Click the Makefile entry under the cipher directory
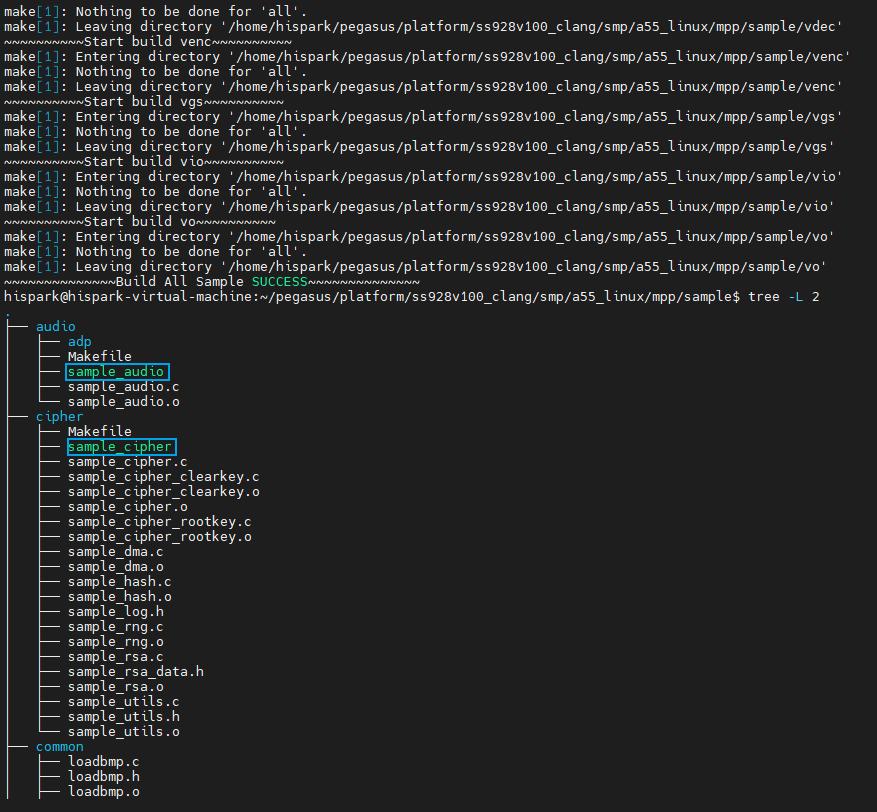Image resolution: width=877 pixels, height=812 pixels. tap(100, 432)
